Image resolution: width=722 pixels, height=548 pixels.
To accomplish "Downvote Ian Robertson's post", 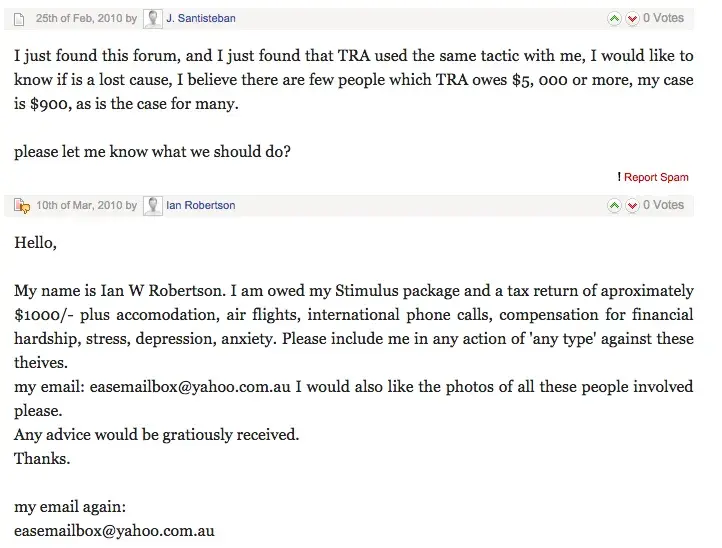I will click(632, 206).
